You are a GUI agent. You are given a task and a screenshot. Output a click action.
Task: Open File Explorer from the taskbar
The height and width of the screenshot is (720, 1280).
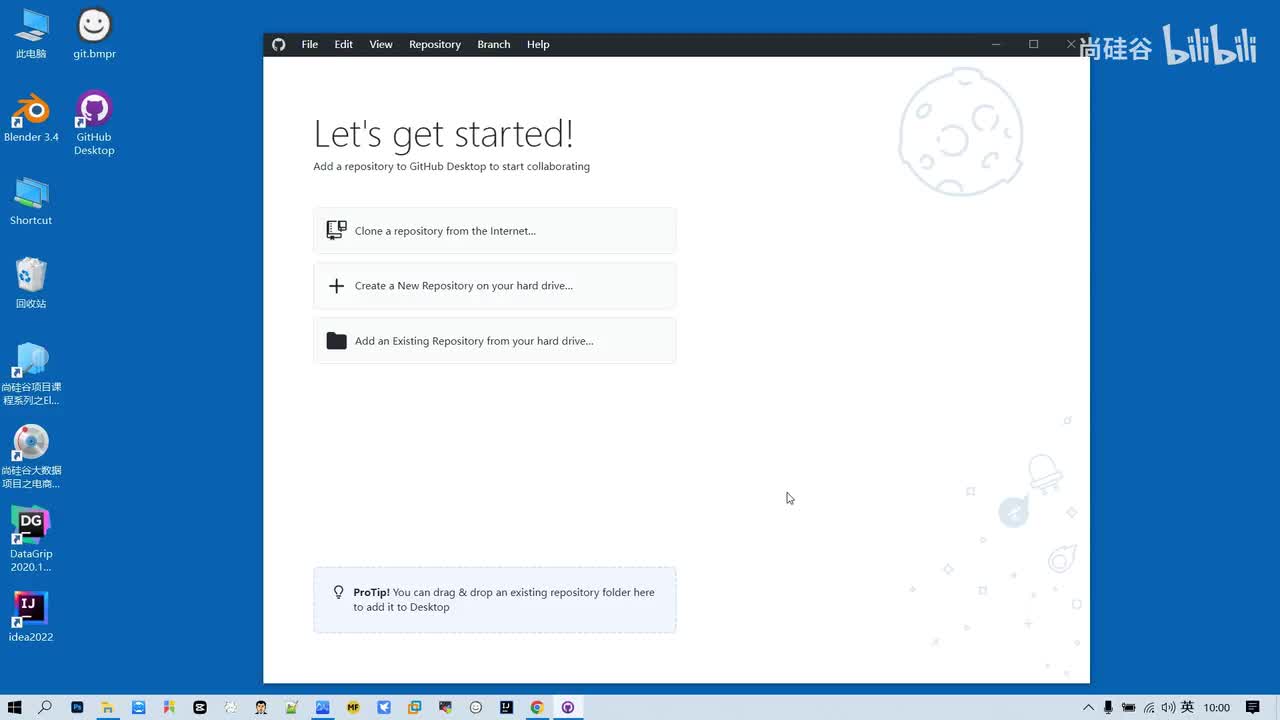[107, 707]
